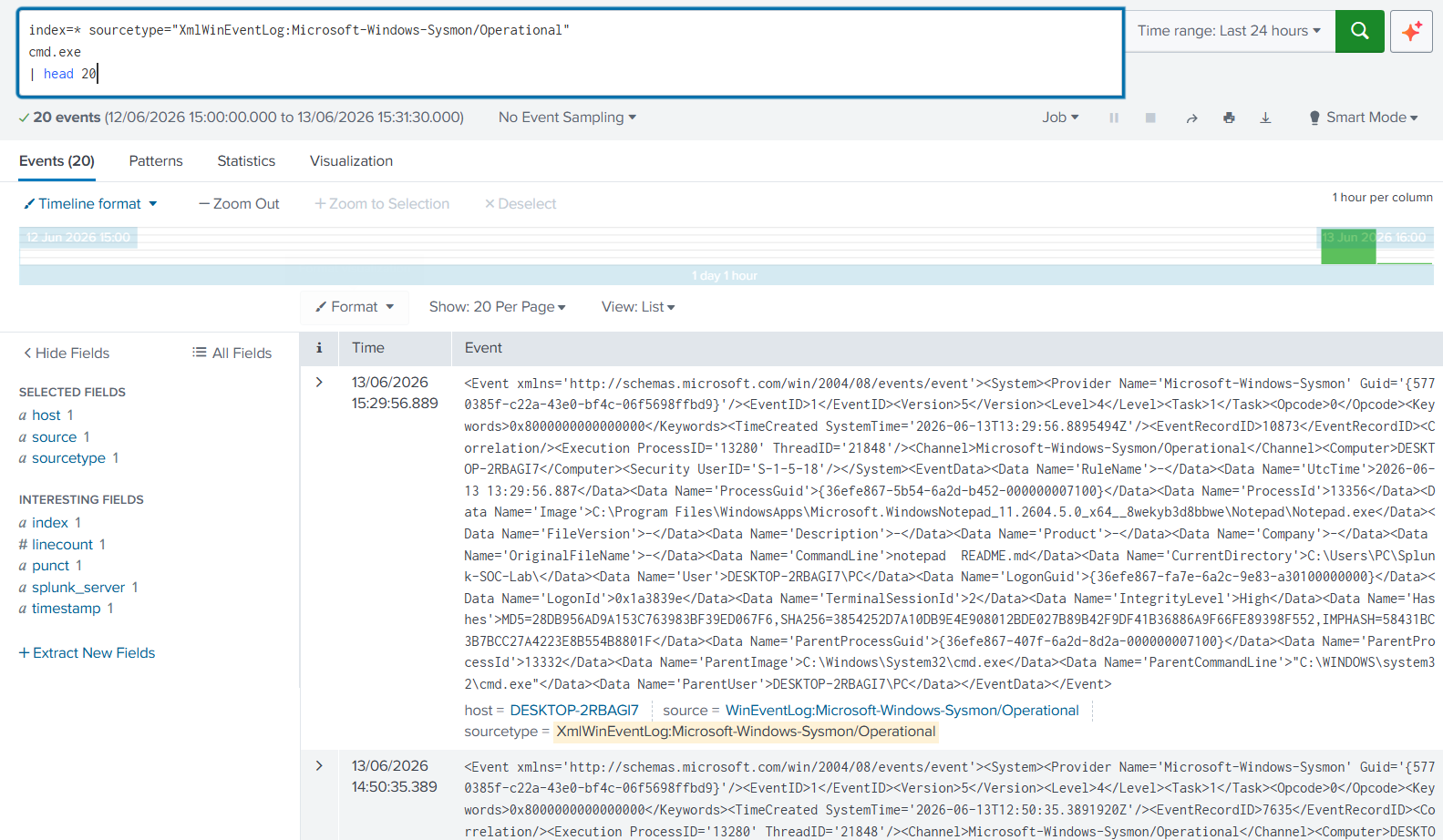Change Show 20 Per Page setting

click(x=498, y=307)
